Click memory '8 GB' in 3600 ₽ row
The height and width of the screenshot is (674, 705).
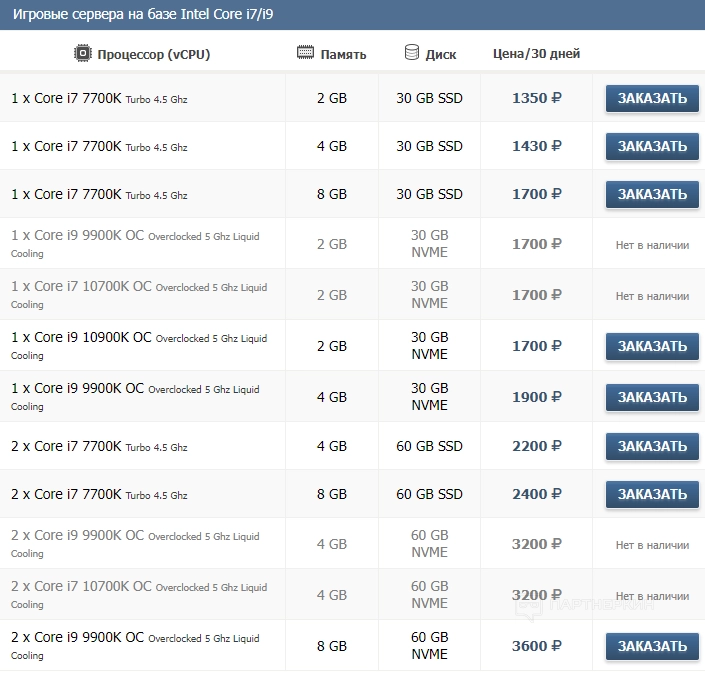(x=332, y=646)
